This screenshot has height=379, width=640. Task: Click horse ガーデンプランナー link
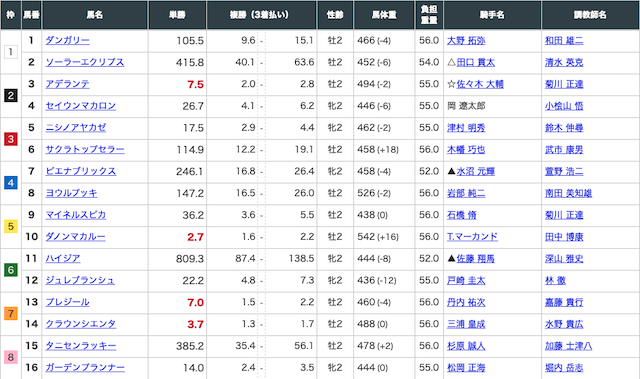85,368
